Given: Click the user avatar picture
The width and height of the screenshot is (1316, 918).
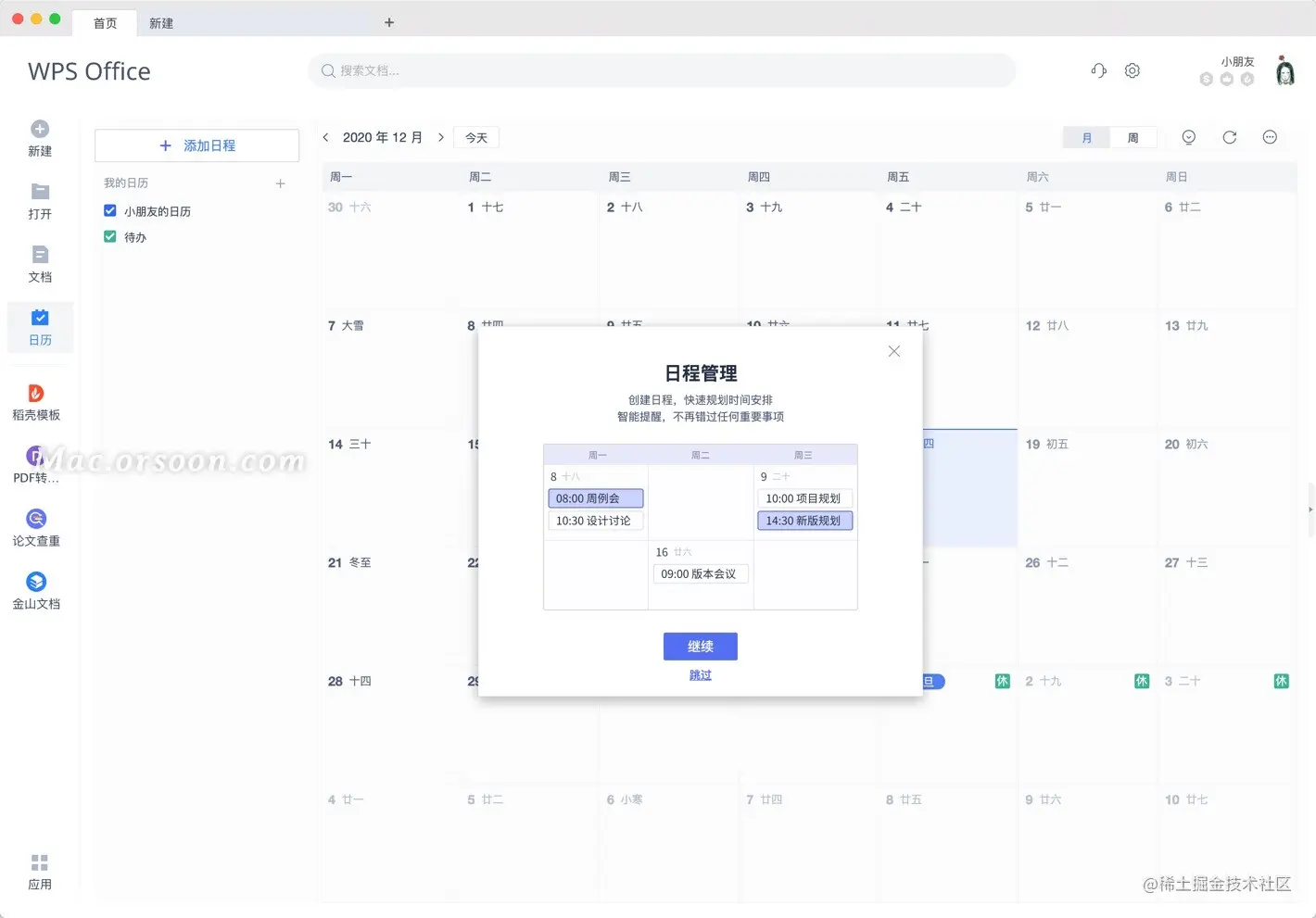Looking at the screenshot, I should [1285, 70].
